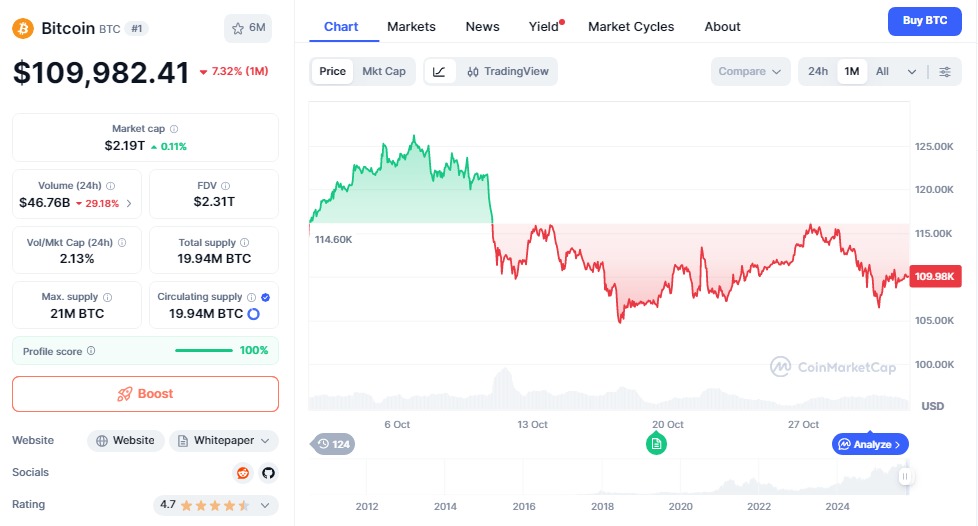The height and width of the screenshot is (526, 978).
Task: Switch to the Markets tab
Action: point(411,27)
